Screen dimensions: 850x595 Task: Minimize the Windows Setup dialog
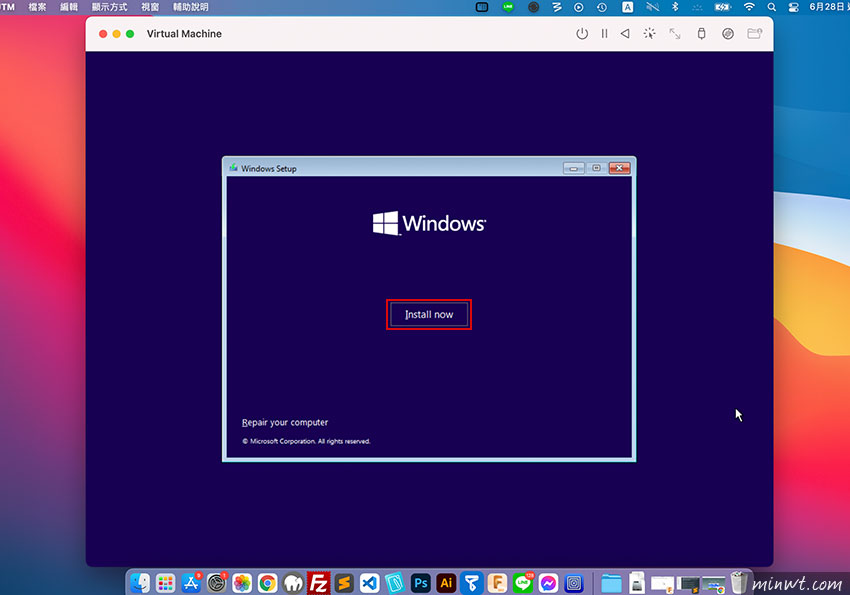coord(574,168)
